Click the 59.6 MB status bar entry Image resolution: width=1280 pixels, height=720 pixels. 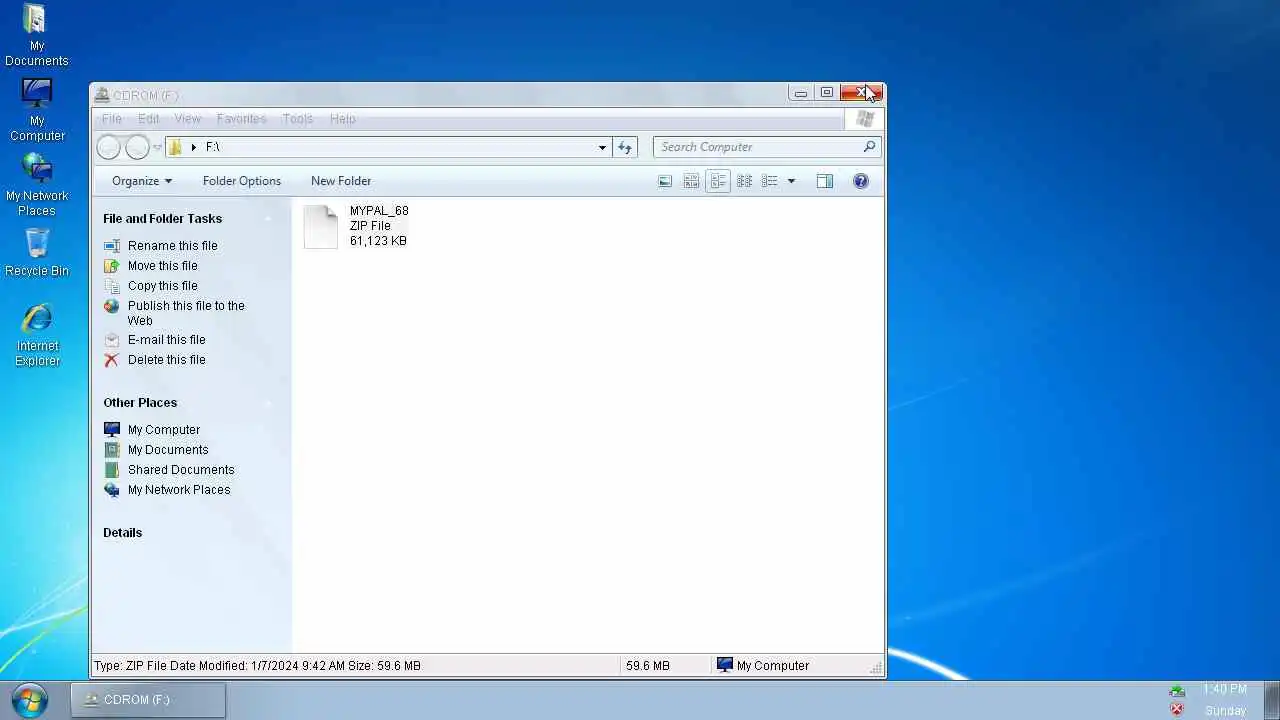coord(648,666)
